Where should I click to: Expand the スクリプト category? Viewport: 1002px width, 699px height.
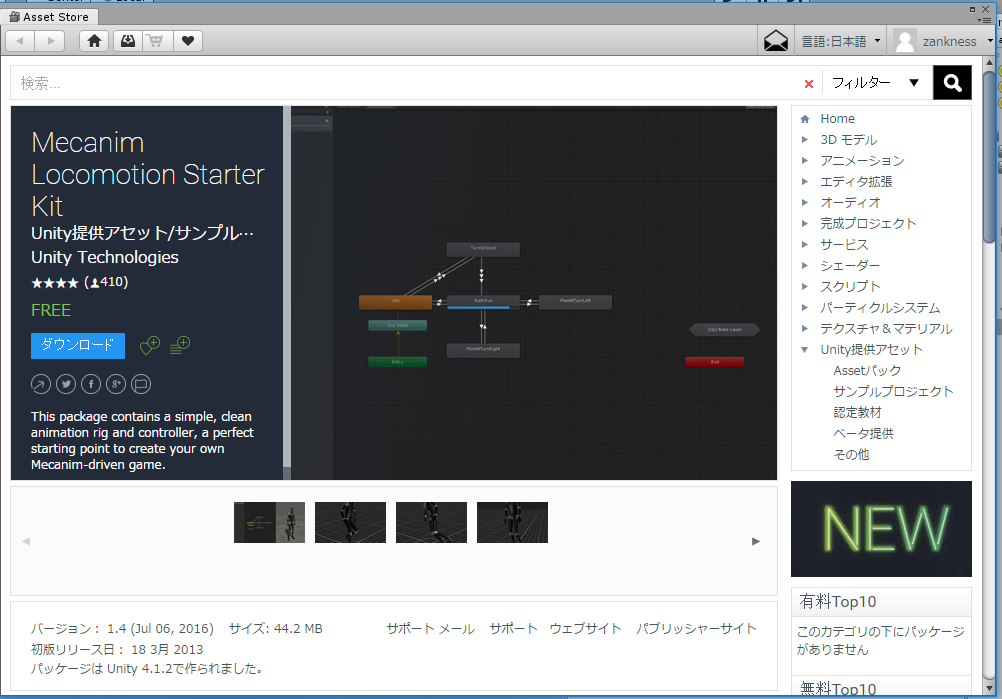[x=805, y=286]
